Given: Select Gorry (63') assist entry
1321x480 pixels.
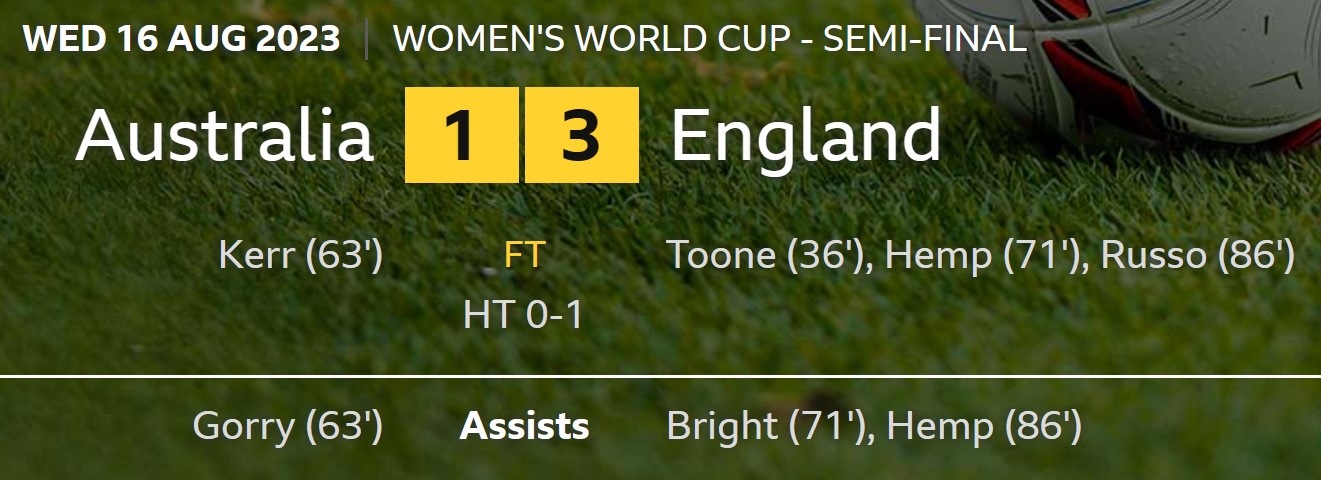Looking at the screenshot, I should pyautogui.click(x=287, y=427).
